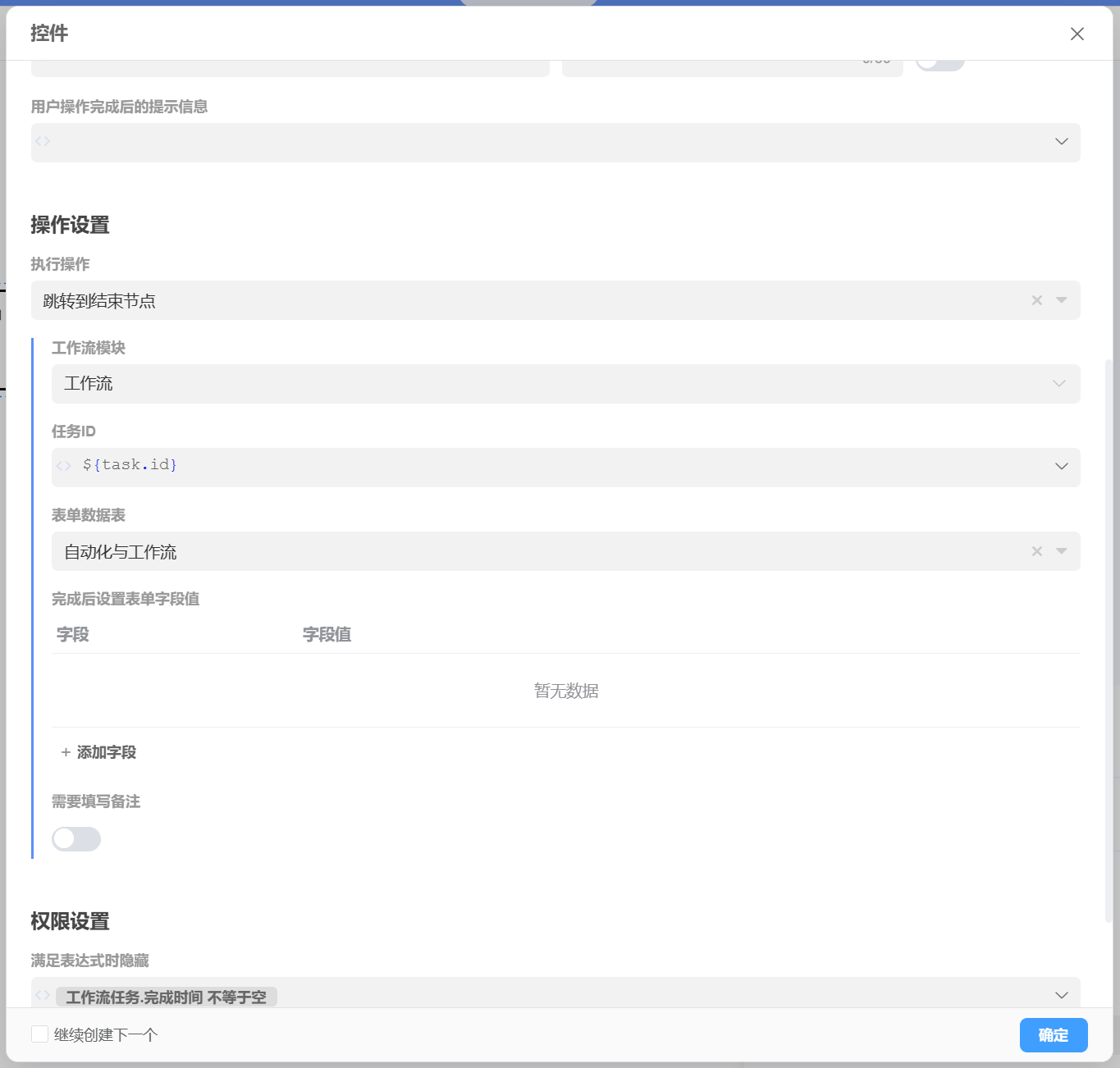The width and height of the screenshot is (1120, 1068).
Task: Expand the 满足表达式时隐藏 dropdown chevron
Action: click(1061, 995)
